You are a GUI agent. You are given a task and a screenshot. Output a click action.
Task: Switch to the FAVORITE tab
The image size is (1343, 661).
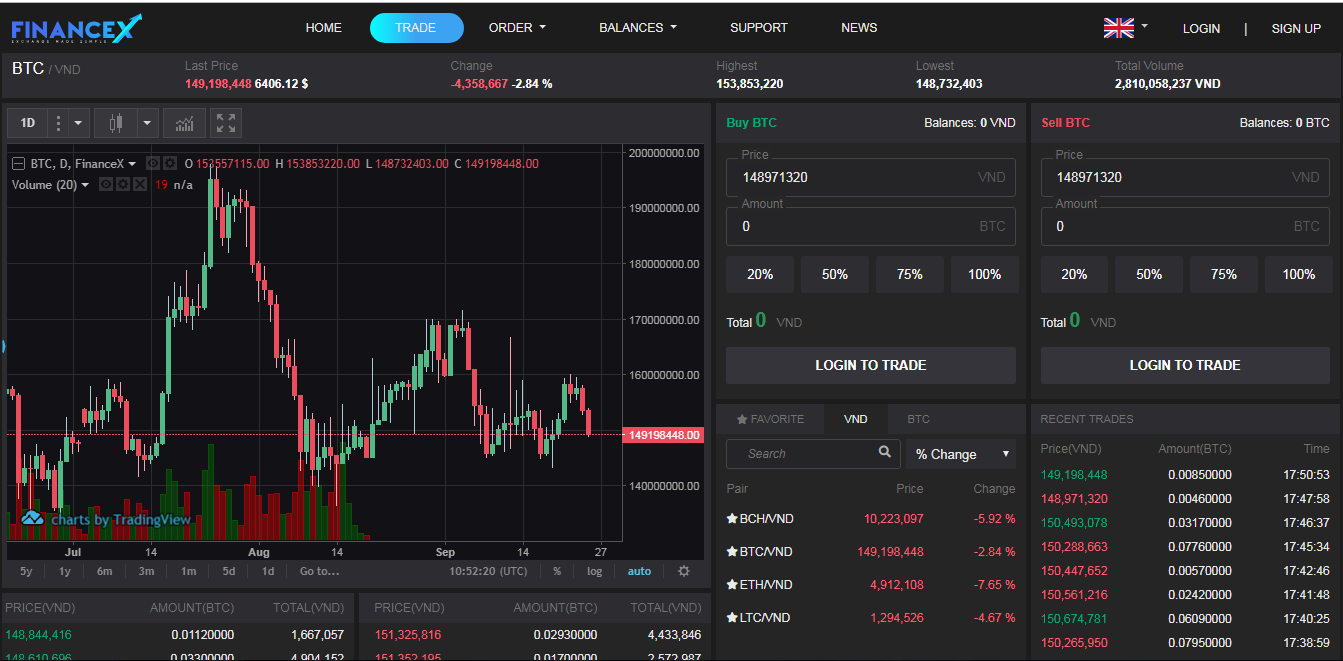point(770,419)
